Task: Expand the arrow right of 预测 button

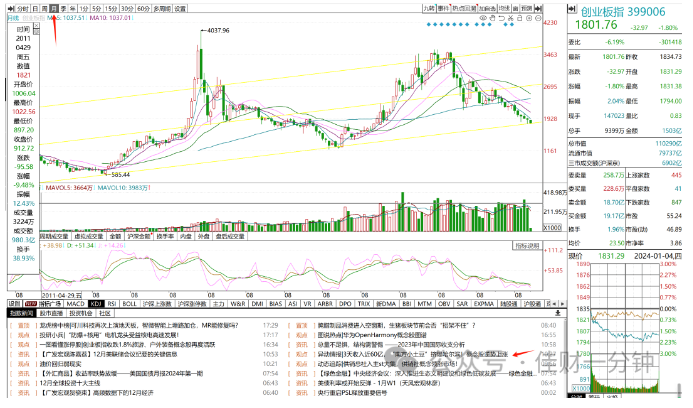Action: tap(538, 8)
